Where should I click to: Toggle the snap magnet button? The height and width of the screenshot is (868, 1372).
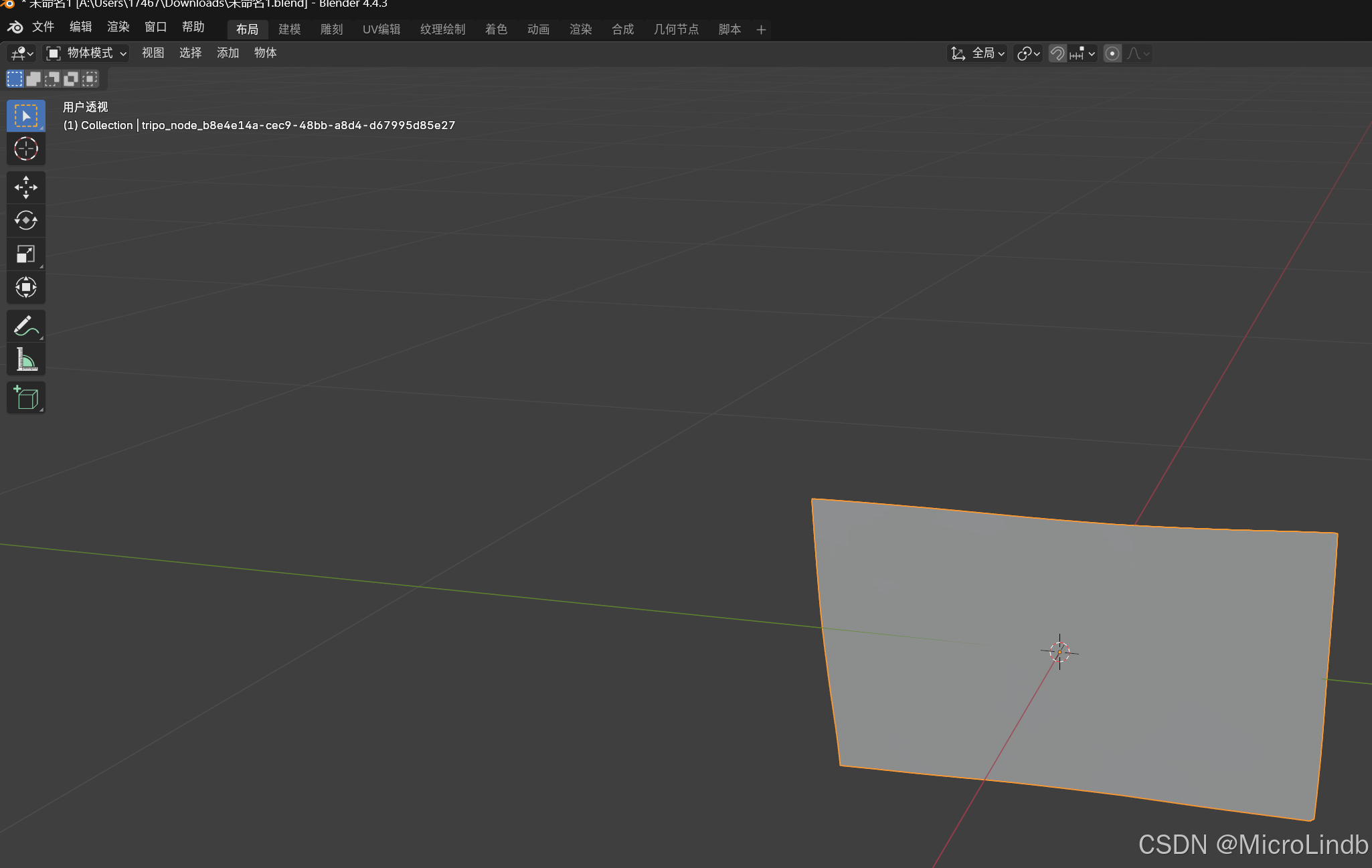[x=1057, y=54]
